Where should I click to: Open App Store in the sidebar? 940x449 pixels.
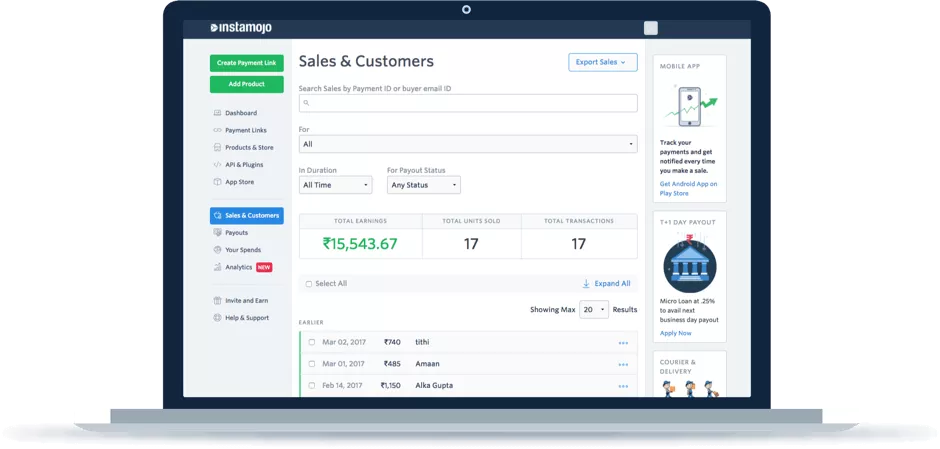[239, 182]
